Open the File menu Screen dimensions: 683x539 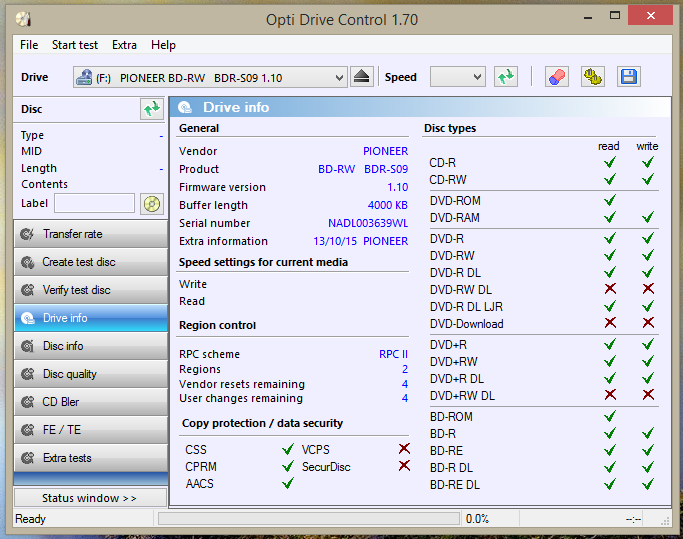coord(29,45)
